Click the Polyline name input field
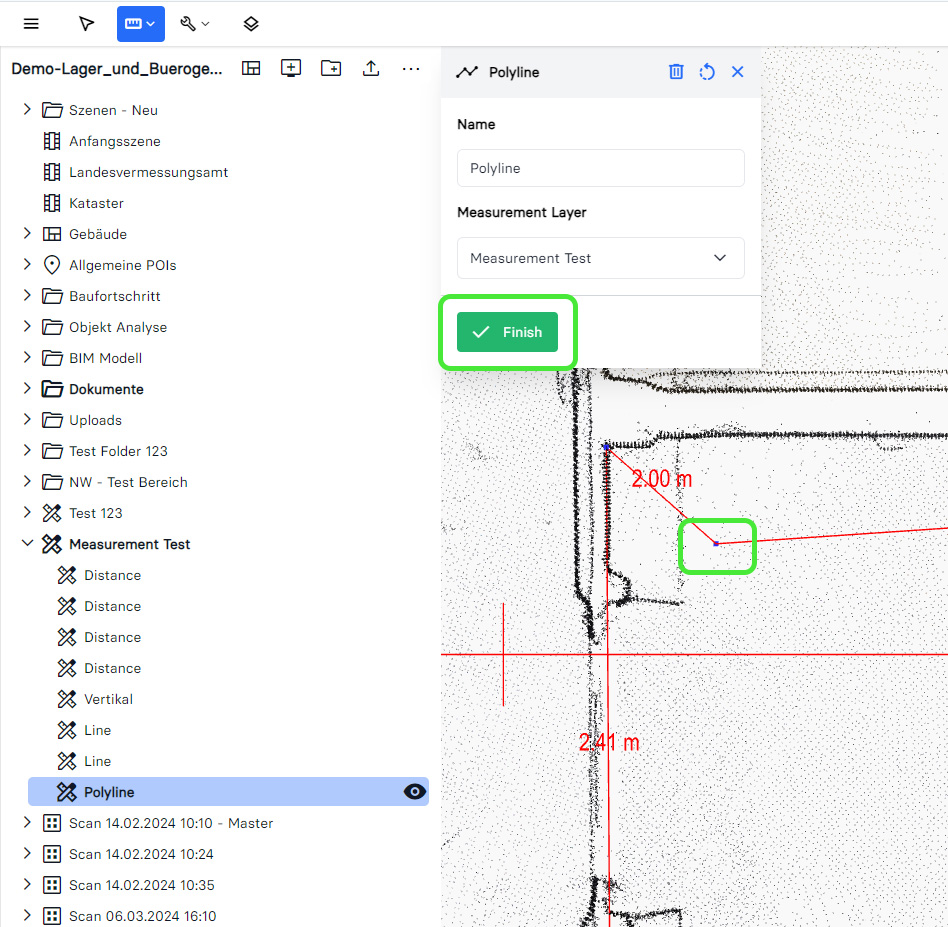The height and width of the screenshot is (927, 948). pos(600,168)
